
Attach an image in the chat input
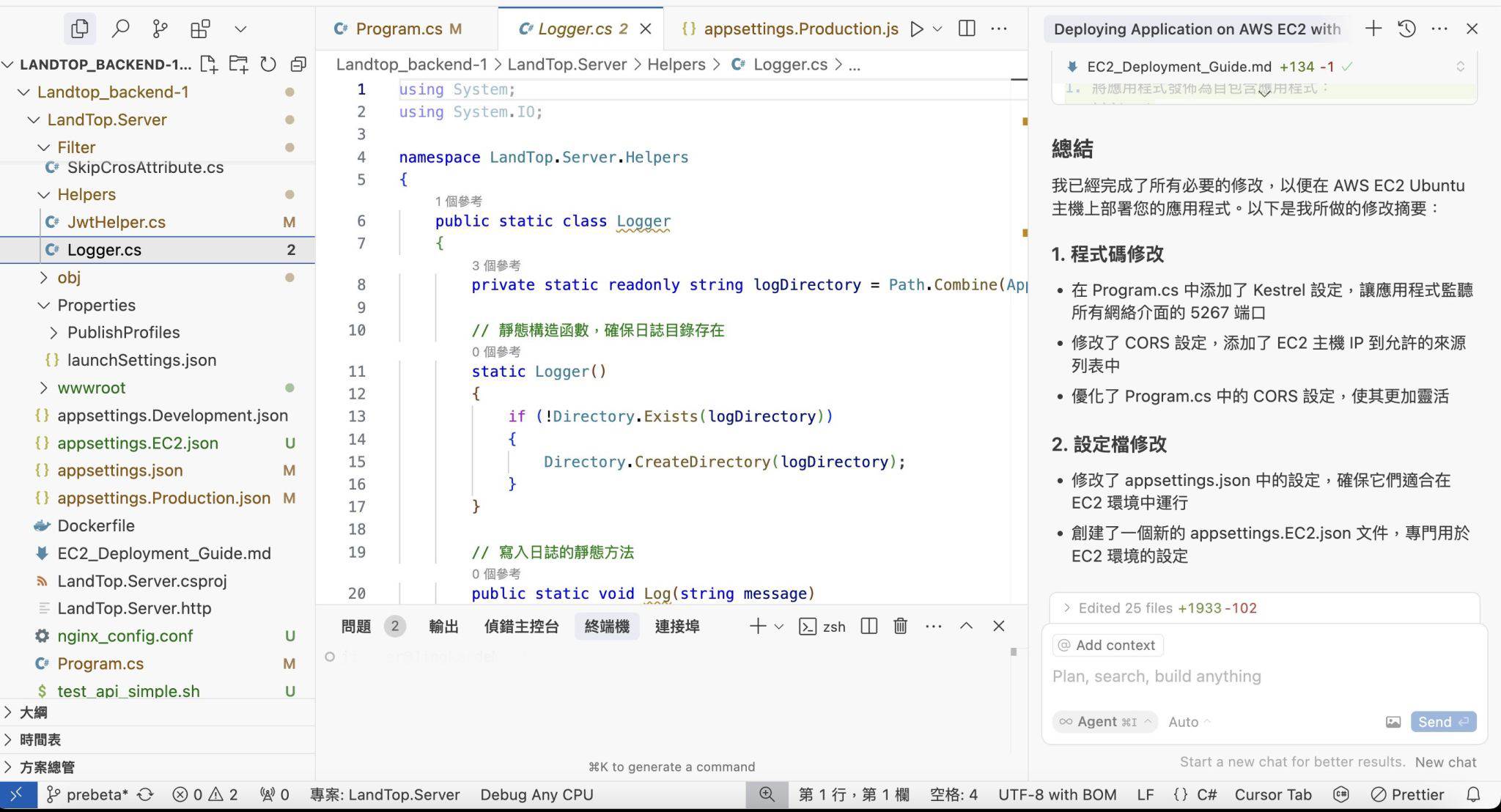point(1393,722)
